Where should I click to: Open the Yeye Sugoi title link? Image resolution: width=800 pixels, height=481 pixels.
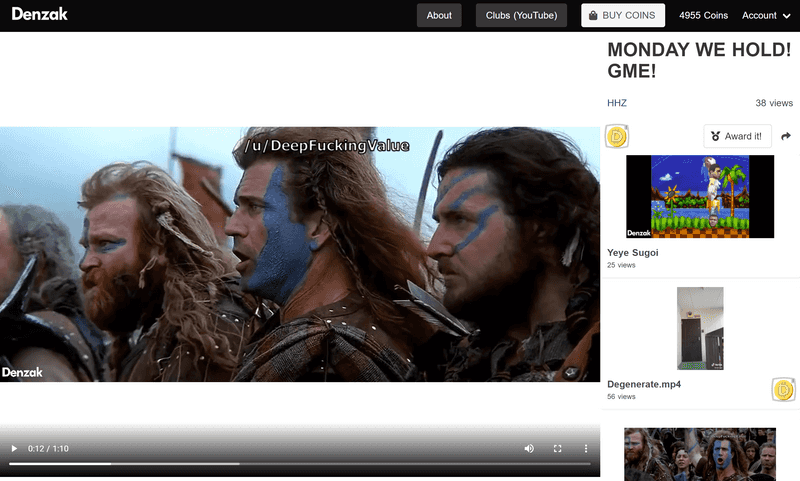[633, 253]
